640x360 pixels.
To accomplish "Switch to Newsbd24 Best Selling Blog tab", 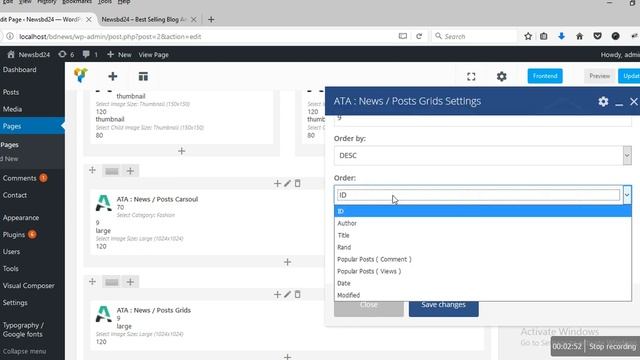I will tap(144, 19).
